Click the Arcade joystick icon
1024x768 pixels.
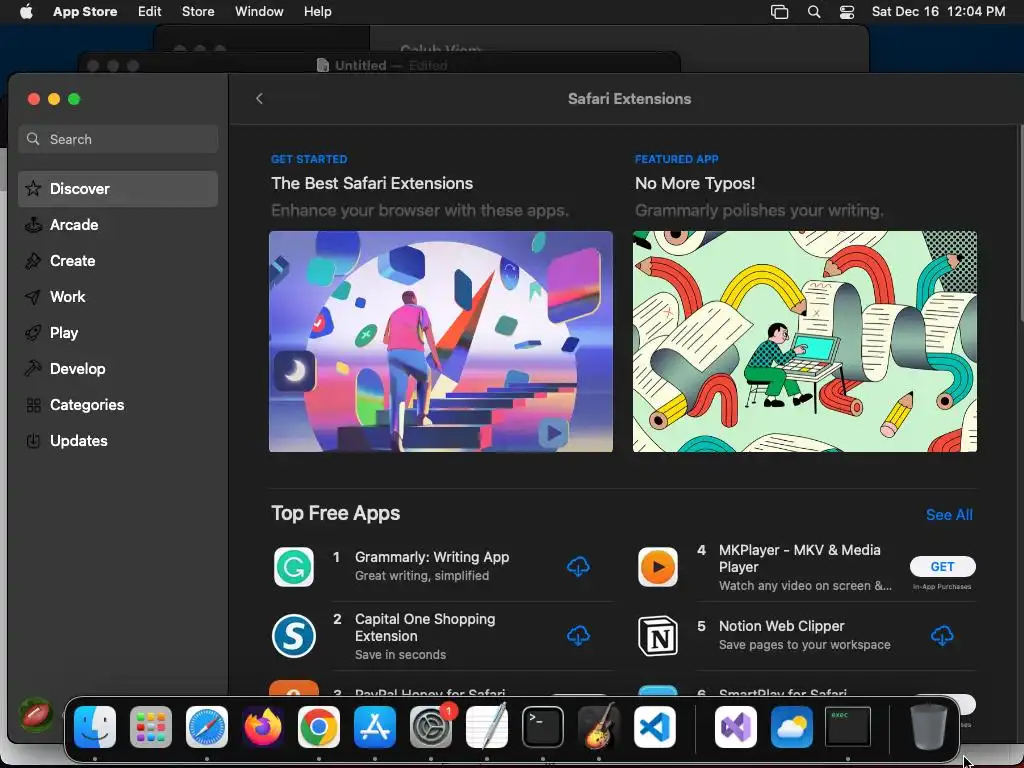[33, 225]
